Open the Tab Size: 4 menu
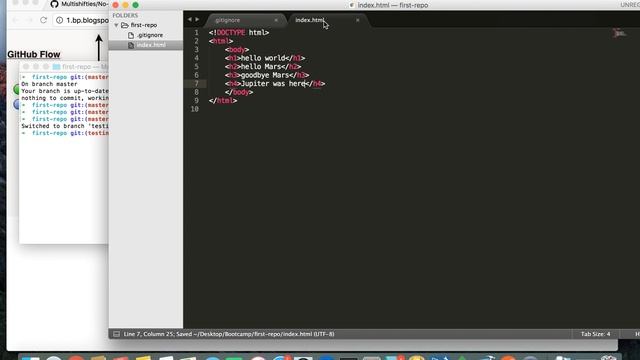Image resolution: width=640 pixels, height=360 pixels. (596, 334)
